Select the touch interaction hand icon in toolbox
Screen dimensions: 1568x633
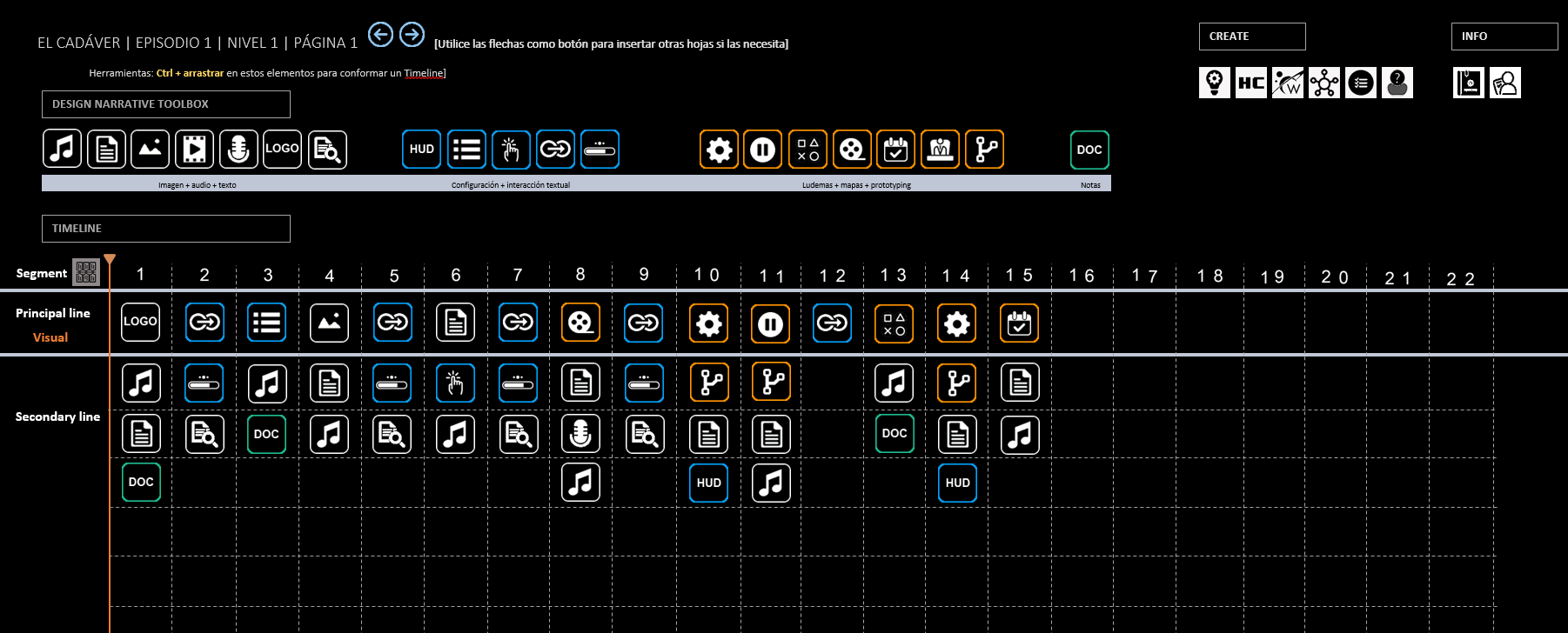pyautogui.click(x=511, y=150)
